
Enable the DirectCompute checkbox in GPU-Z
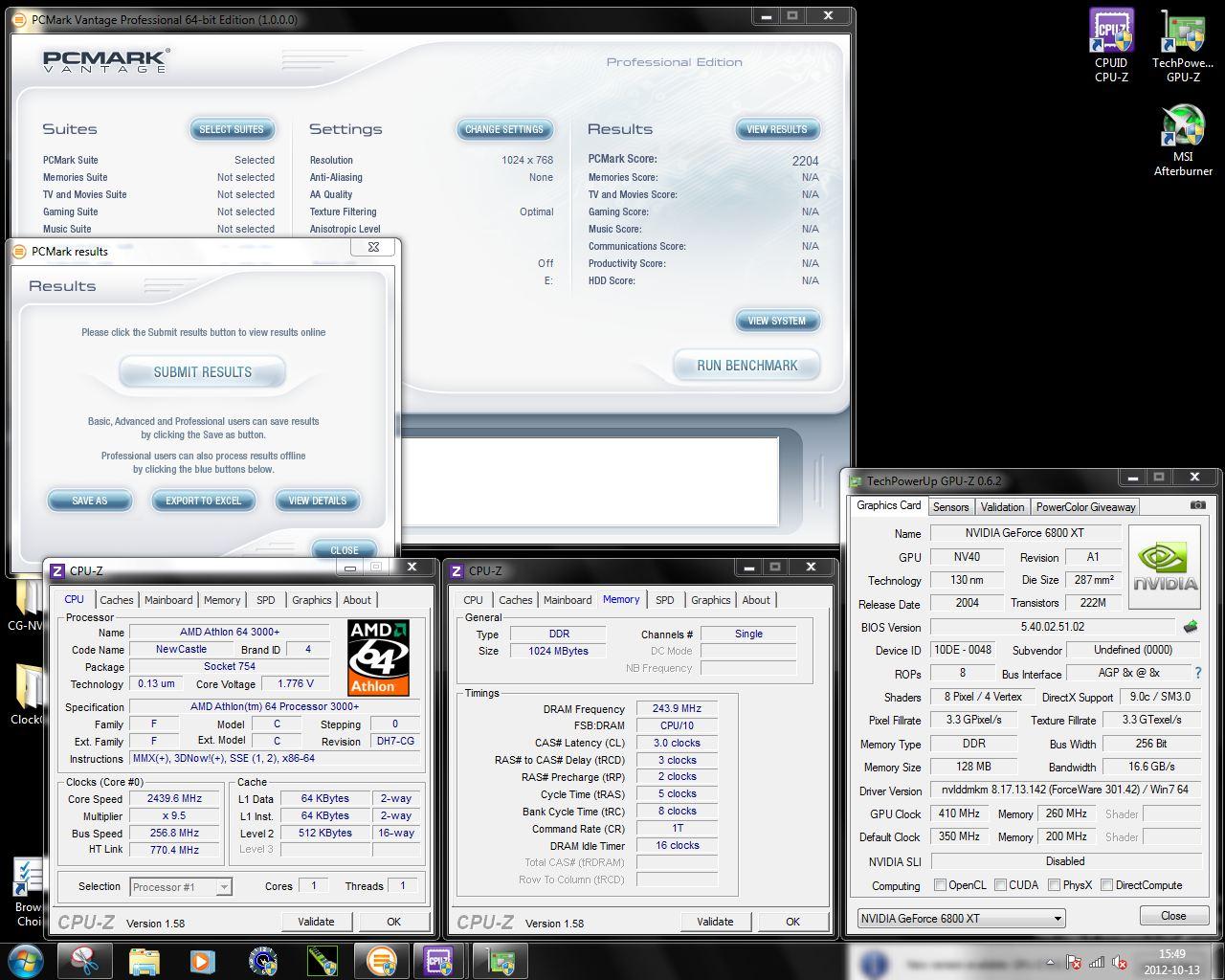tap(1107, 885)
